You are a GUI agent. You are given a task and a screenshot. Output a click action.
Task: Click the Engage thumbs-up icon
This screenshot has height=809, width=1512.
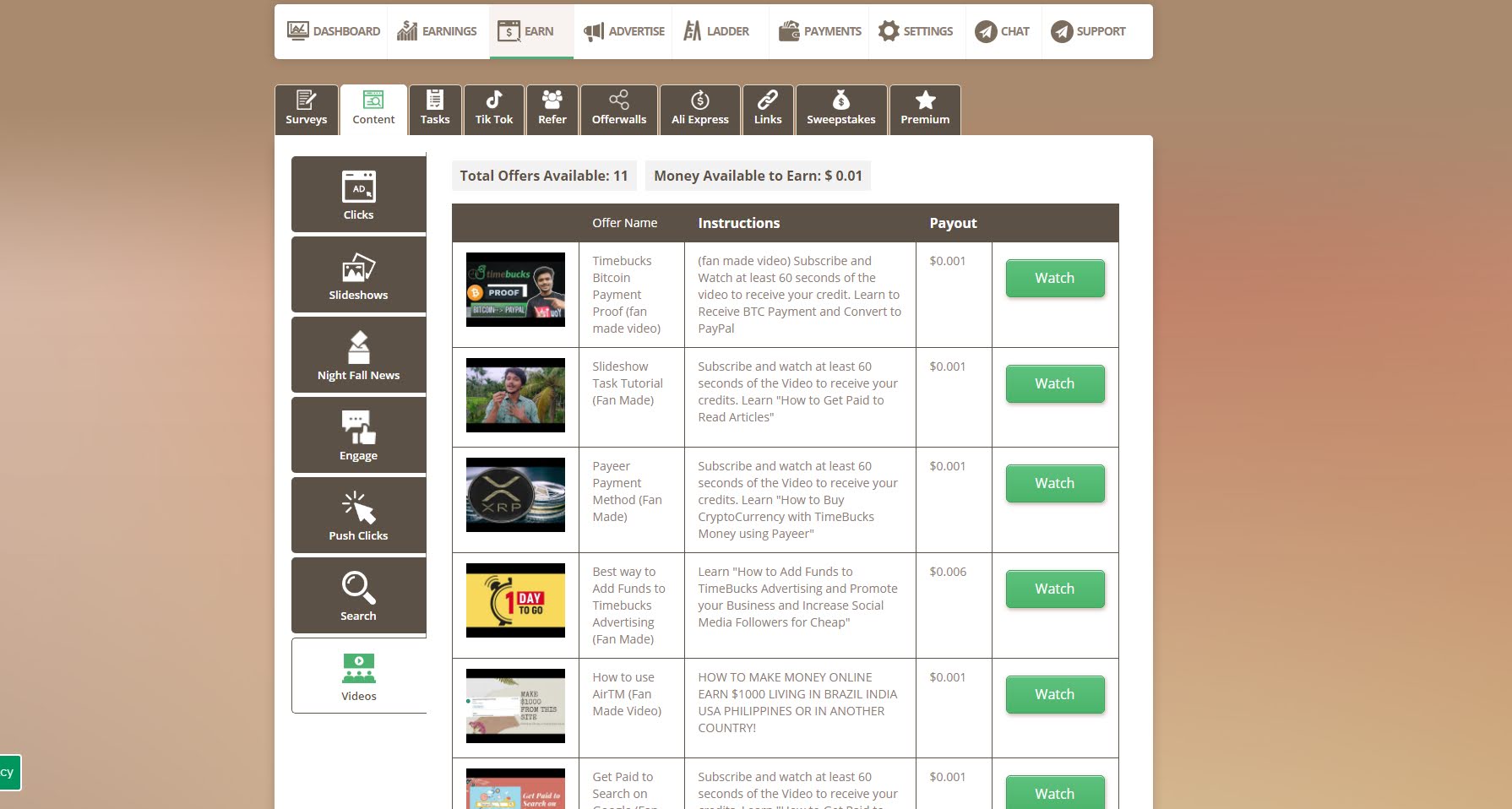[x=359, y=427]
